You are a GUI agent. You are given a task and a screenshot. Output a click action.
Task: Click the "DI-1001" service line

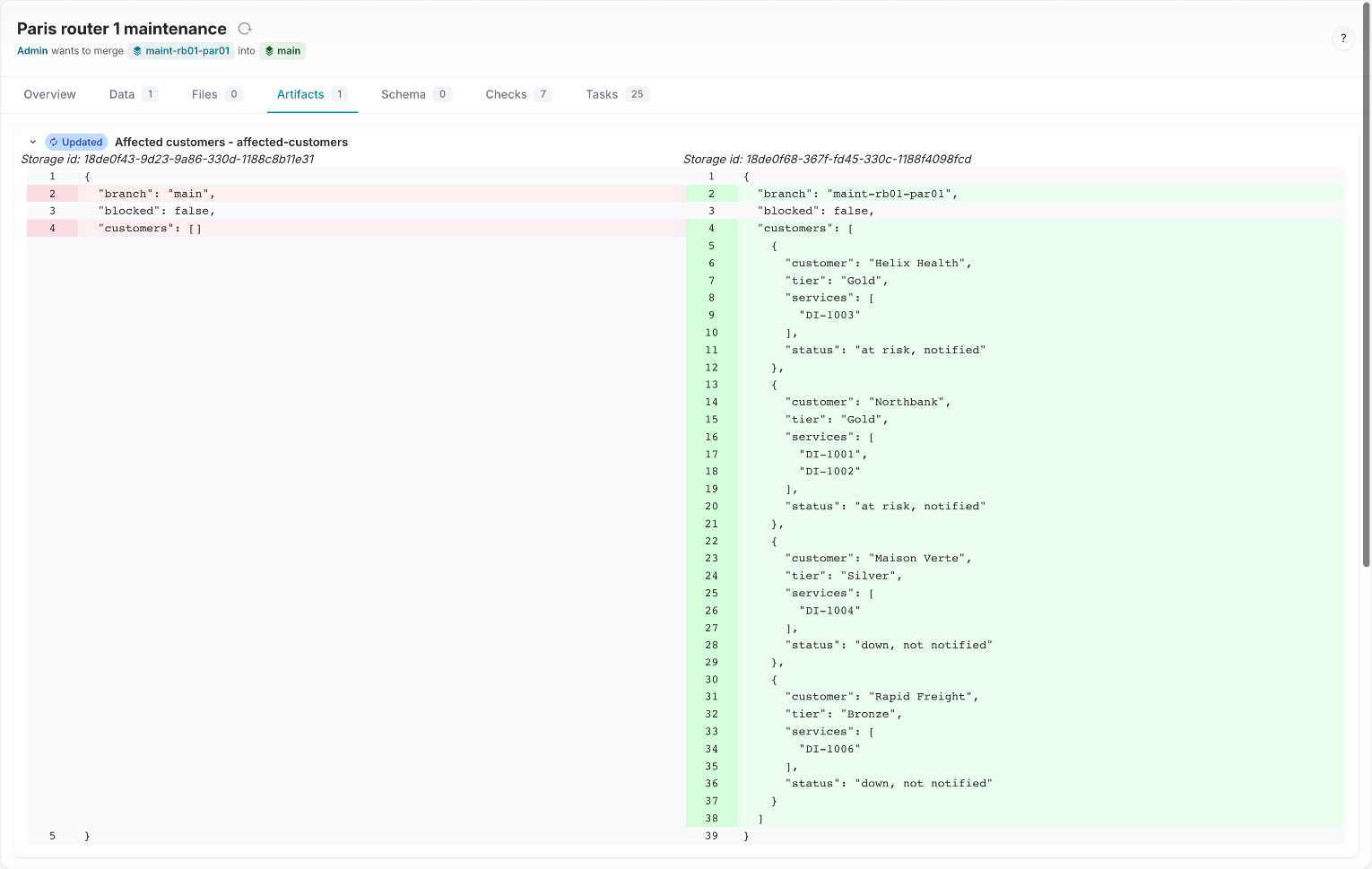coord(1015,455)
